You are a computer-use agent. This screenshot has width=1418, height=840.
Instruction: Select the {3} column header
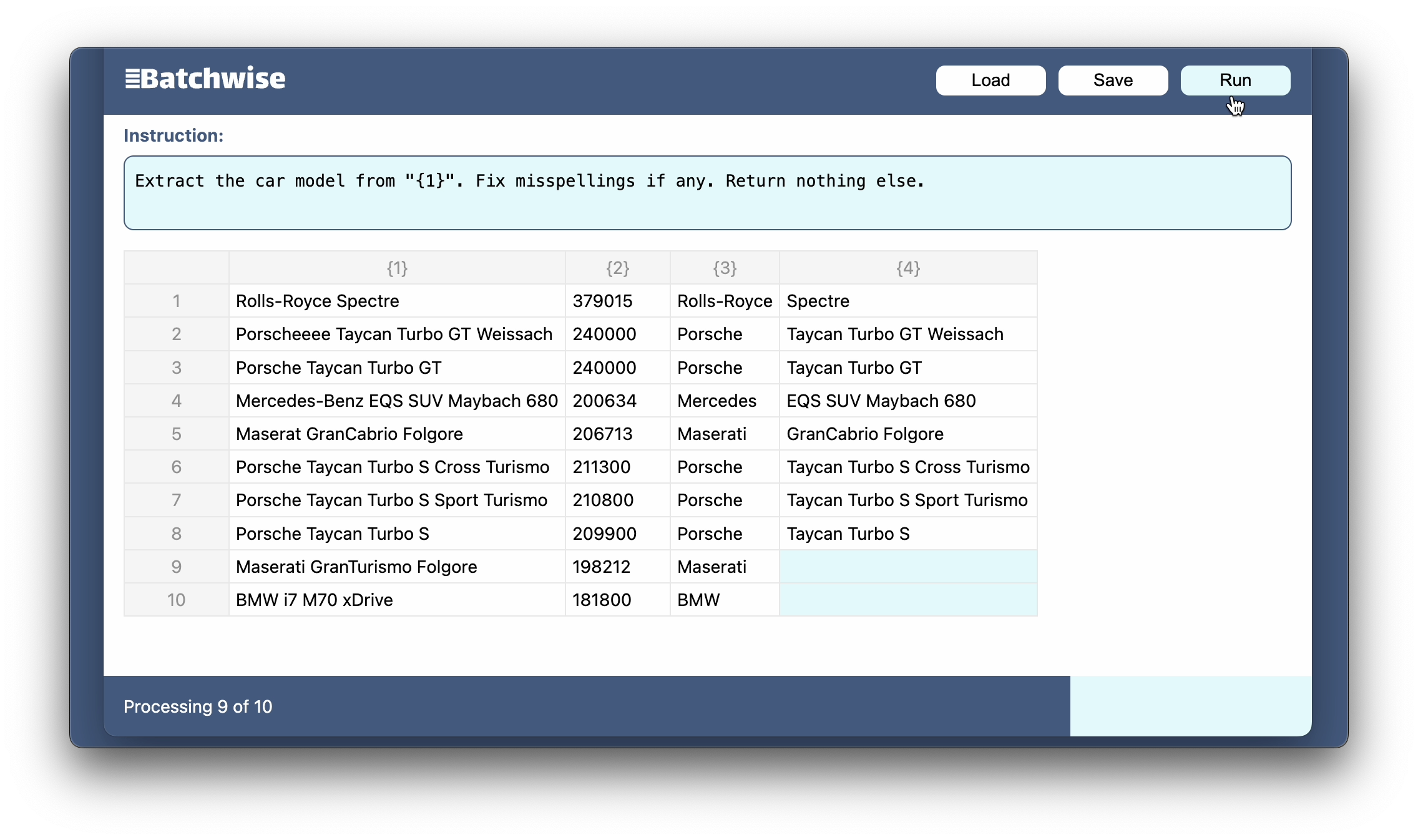(x=725, y=268)
